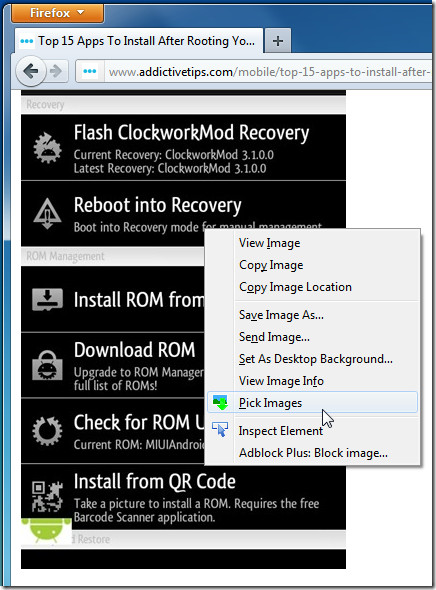
Task: Click the QR code icon
Action: [x=47, y=496]
